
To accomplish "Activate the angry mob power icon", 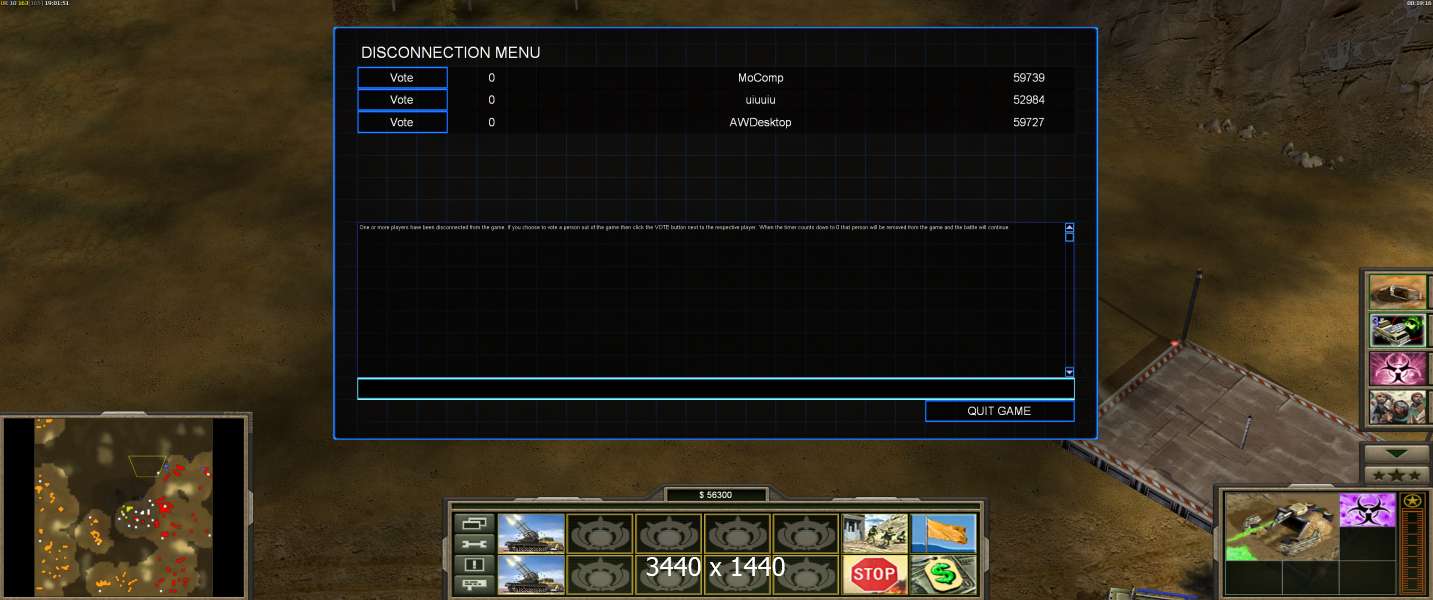I will (1398, 406).
